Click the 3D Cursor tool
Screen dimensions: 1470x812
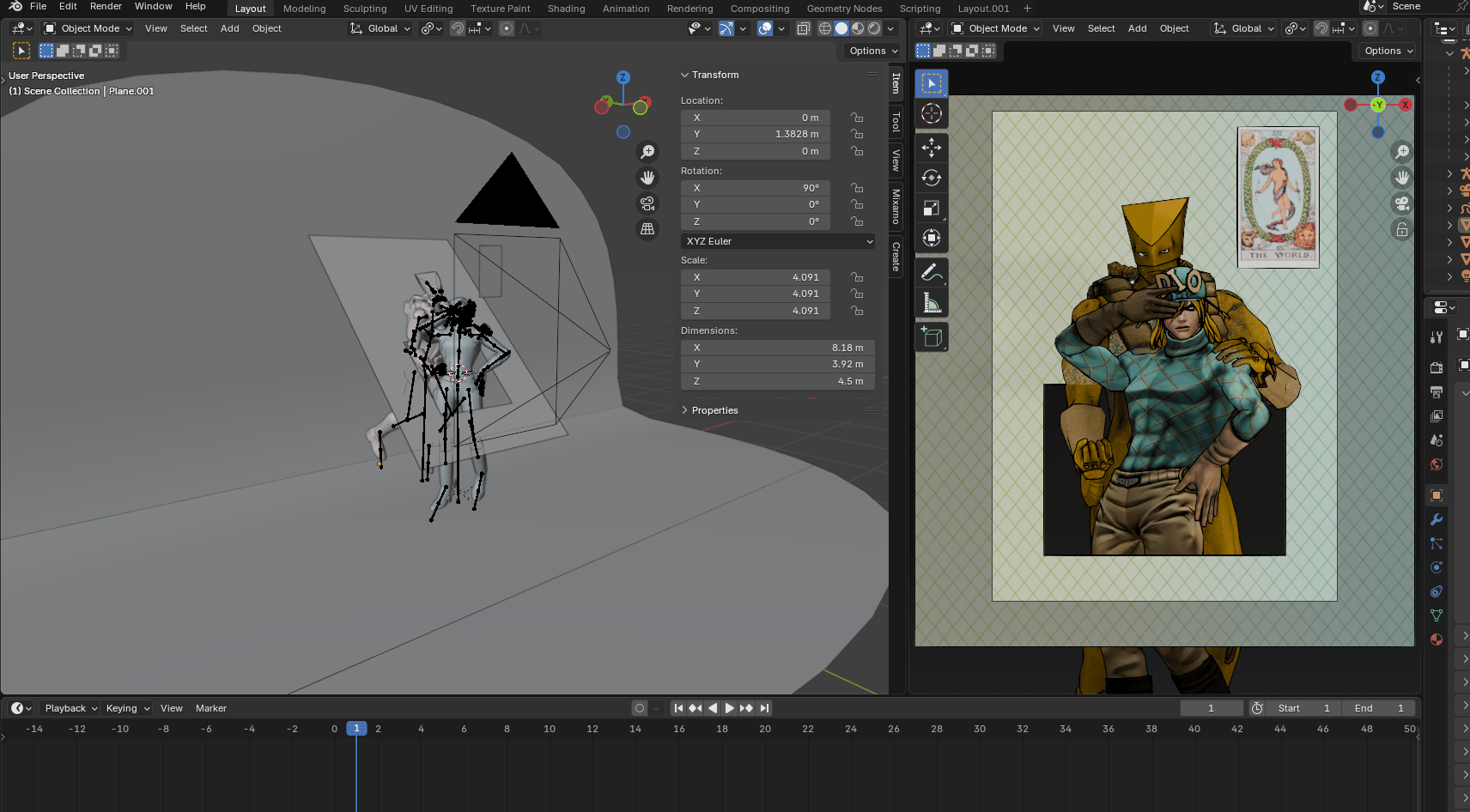(931, 113)
